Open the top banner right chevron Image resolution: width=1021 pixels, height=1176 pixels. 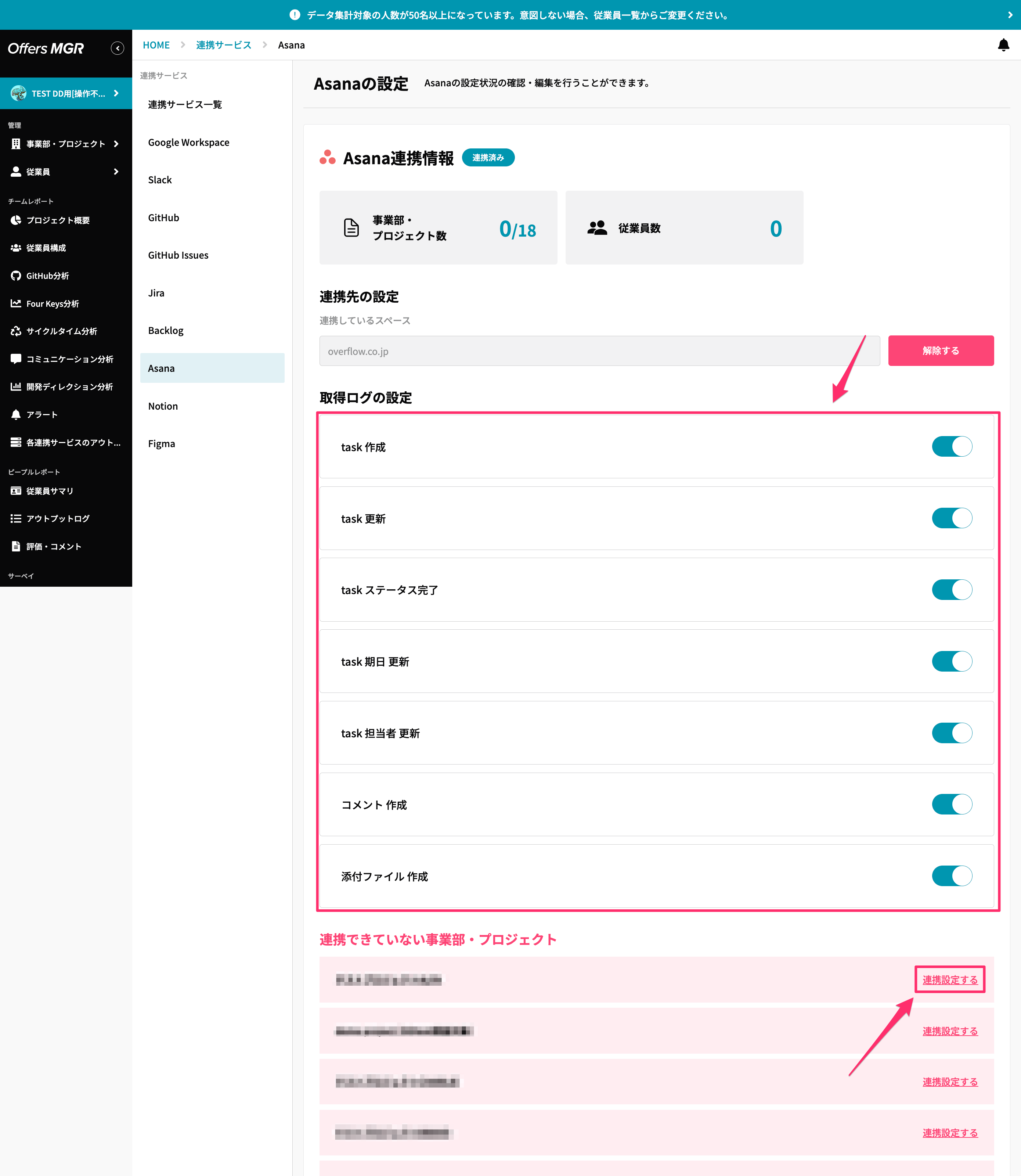click(x=1010, y=15)
